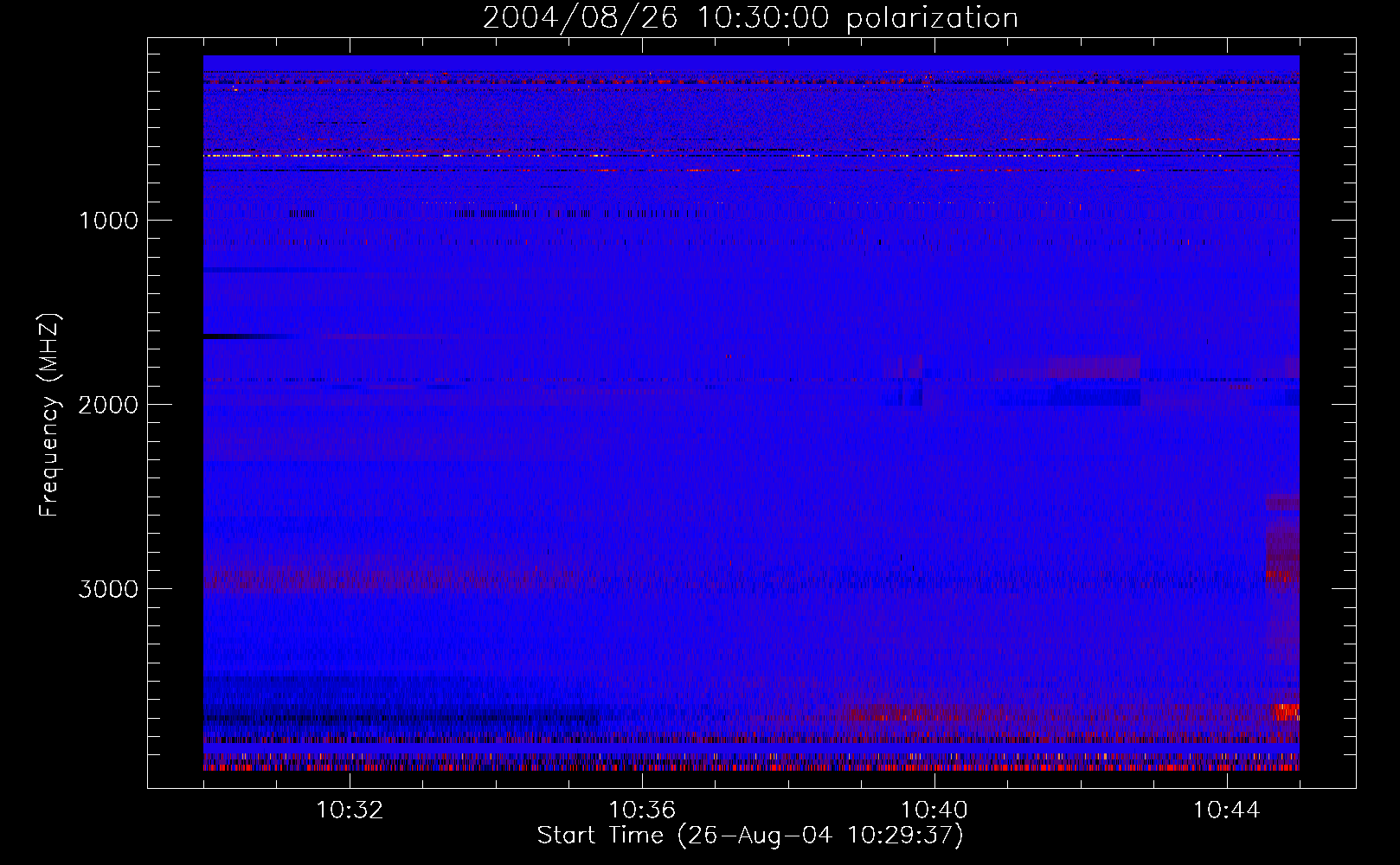Select the 'Start Time (26-Aug-04 10:29:37)' label
Screen dimensions: 1400x865
click(x=750, y=836)
